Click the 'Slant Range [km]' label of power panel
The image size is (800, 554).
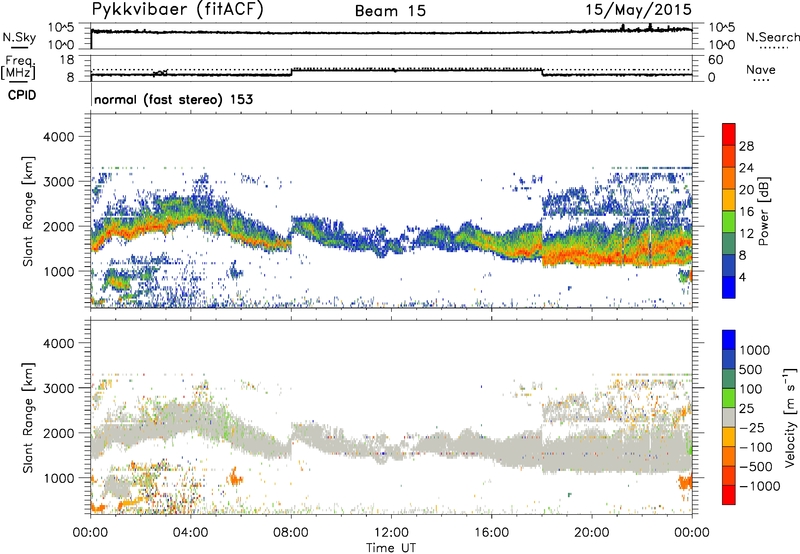click(28, 211)
